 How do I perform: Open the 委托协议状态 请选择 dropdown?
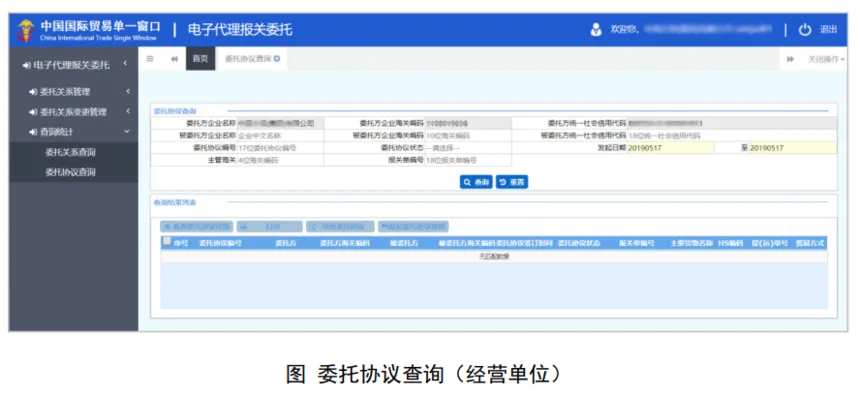point(468,148)
